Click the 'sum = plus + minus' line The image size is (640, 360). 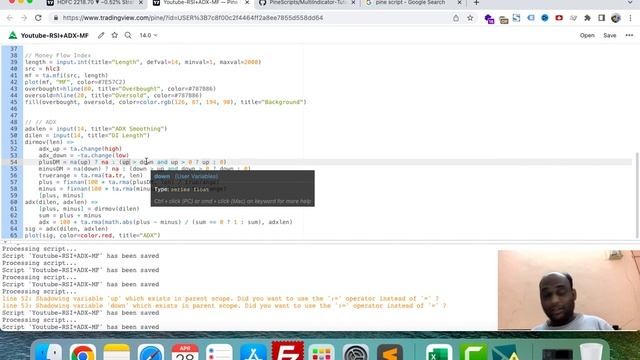pyautogui.click(x=70, y=215)
